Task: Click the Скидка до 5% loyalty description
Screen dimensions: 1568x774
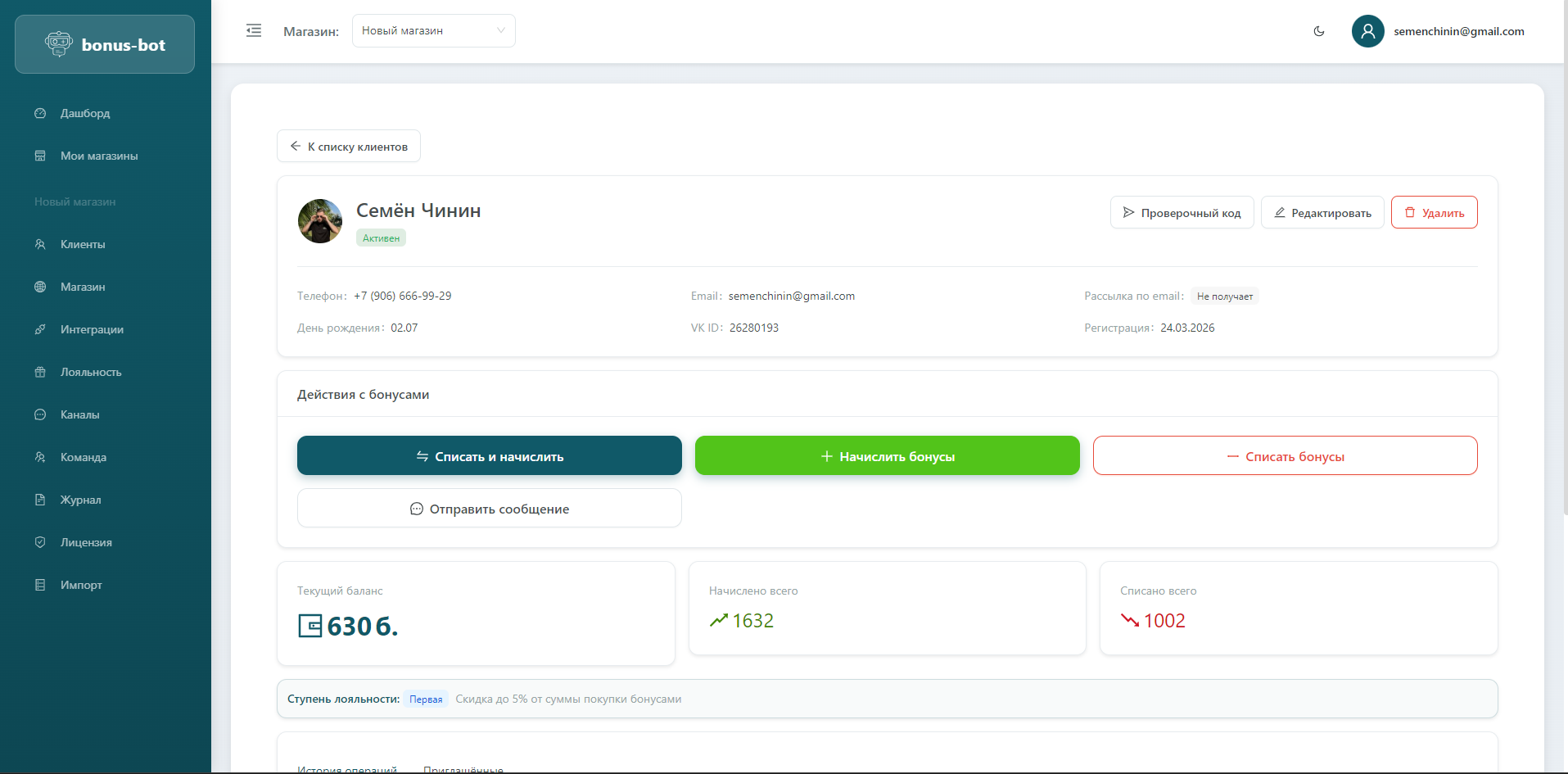Action: pos(568,699)
